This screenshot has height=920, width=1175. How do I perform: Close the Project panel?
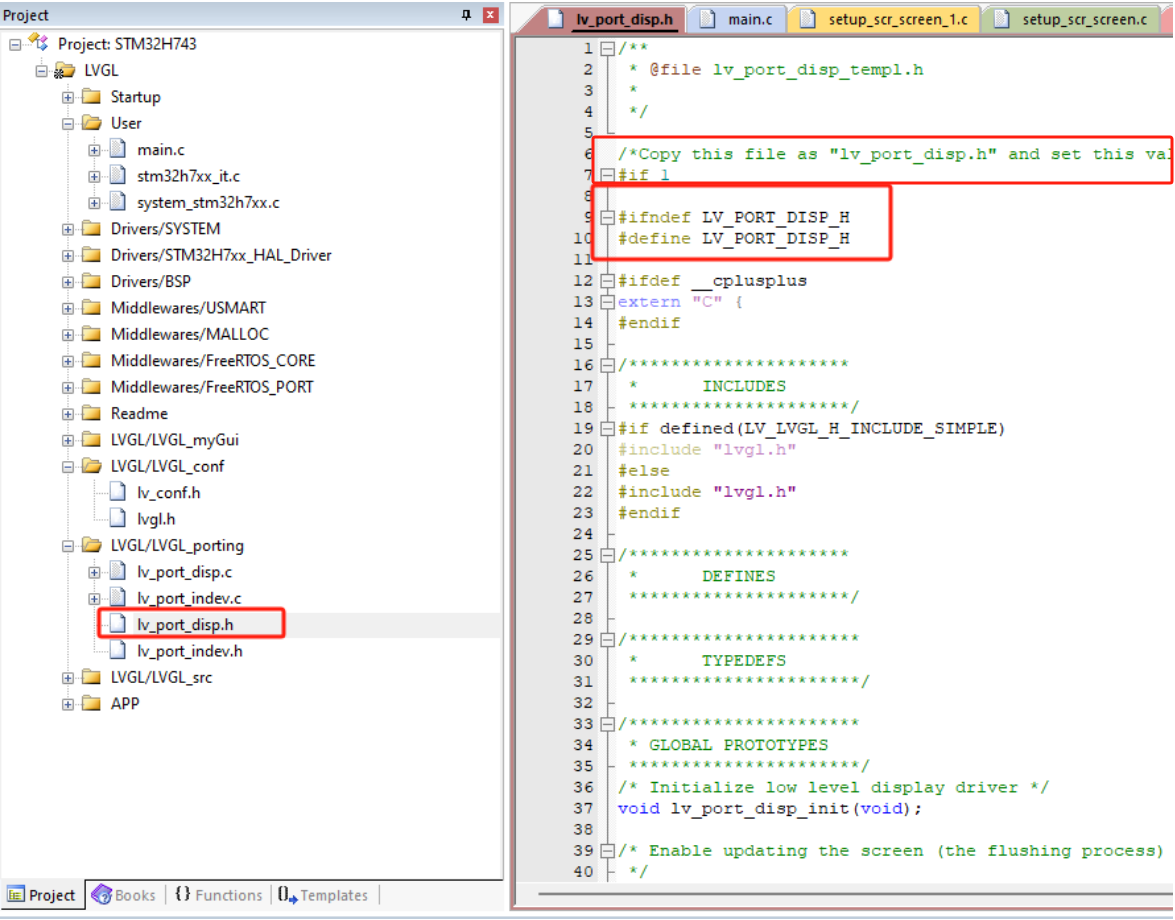tap(491, 15)
